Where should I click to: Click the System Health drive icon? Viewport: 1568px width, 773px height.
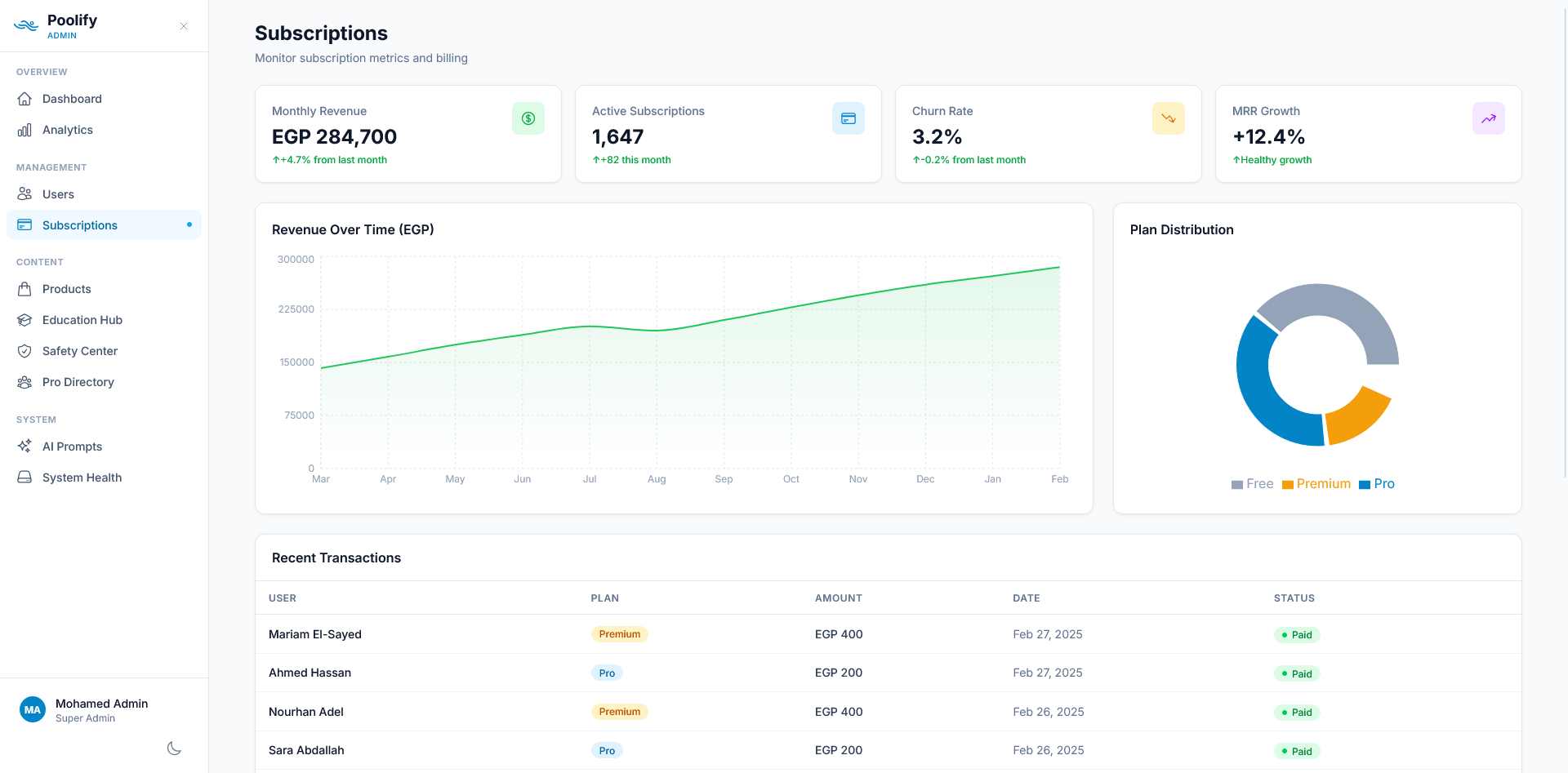[x=24, y=478]
